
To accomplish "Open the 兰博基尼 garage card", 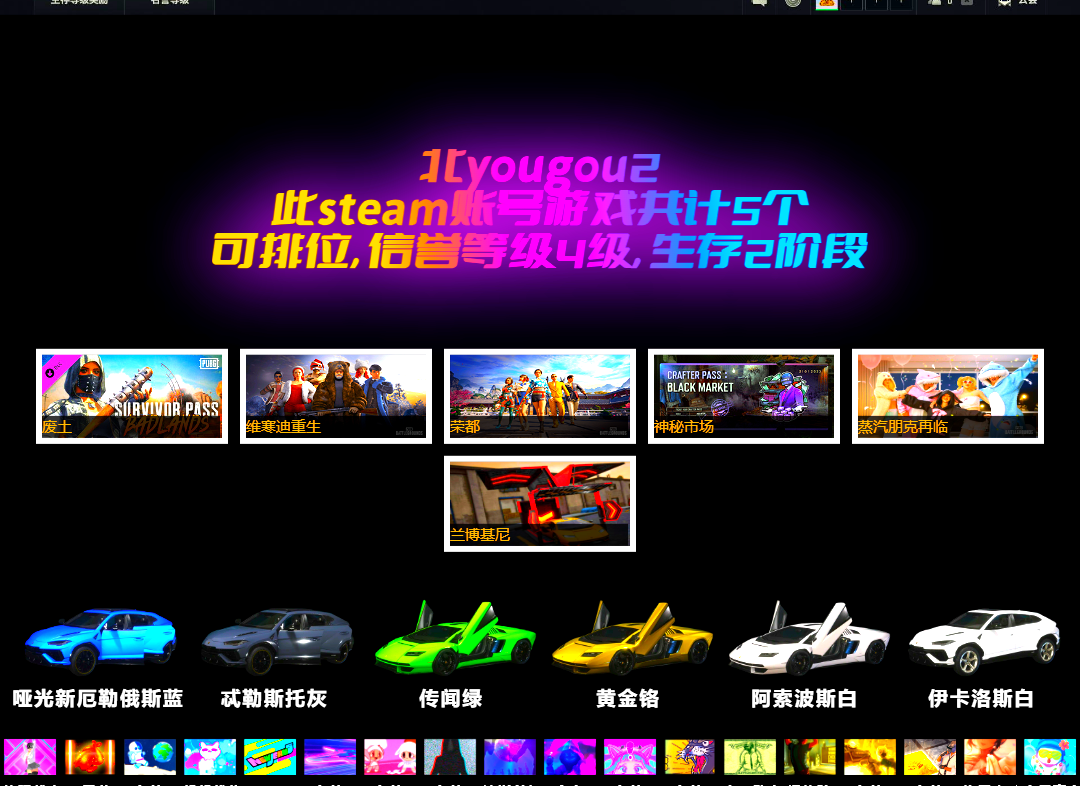I will pyautogui.click(x=539, y=504).
